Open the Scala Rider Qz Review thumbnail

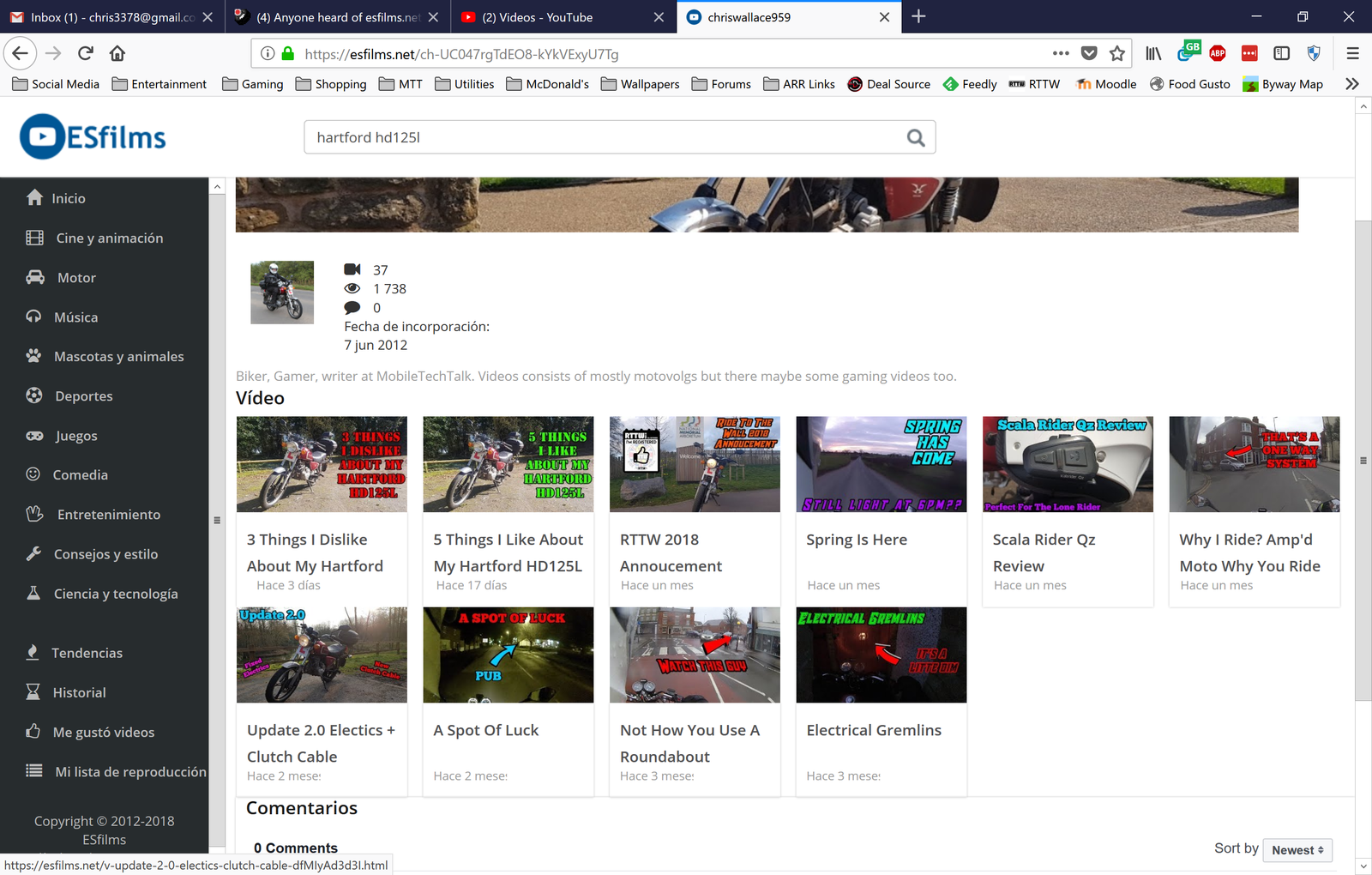tap(1068, 464)
